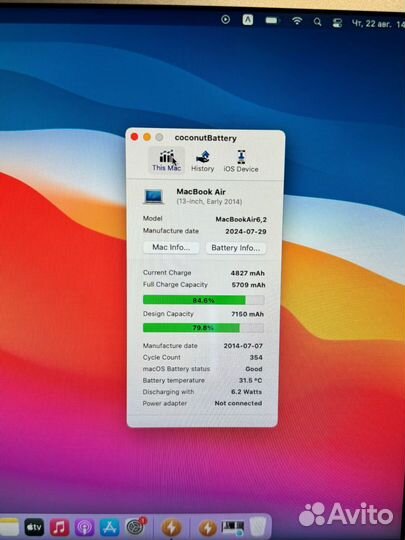Open the Wi-Fi menu
The height and width of the screenshot is (540, 405).
coord(297,21)
